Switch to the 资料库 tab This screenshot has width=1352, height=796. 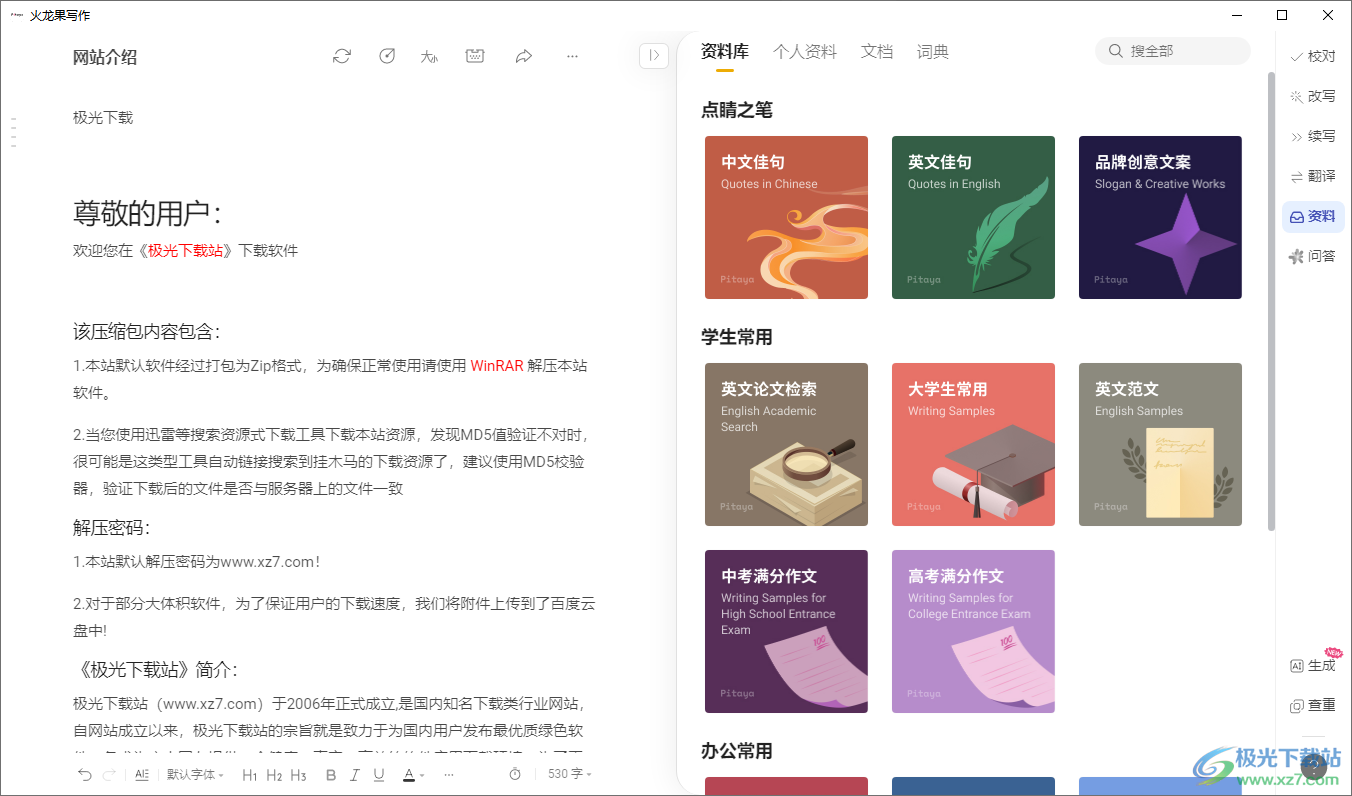pos(725,52)
